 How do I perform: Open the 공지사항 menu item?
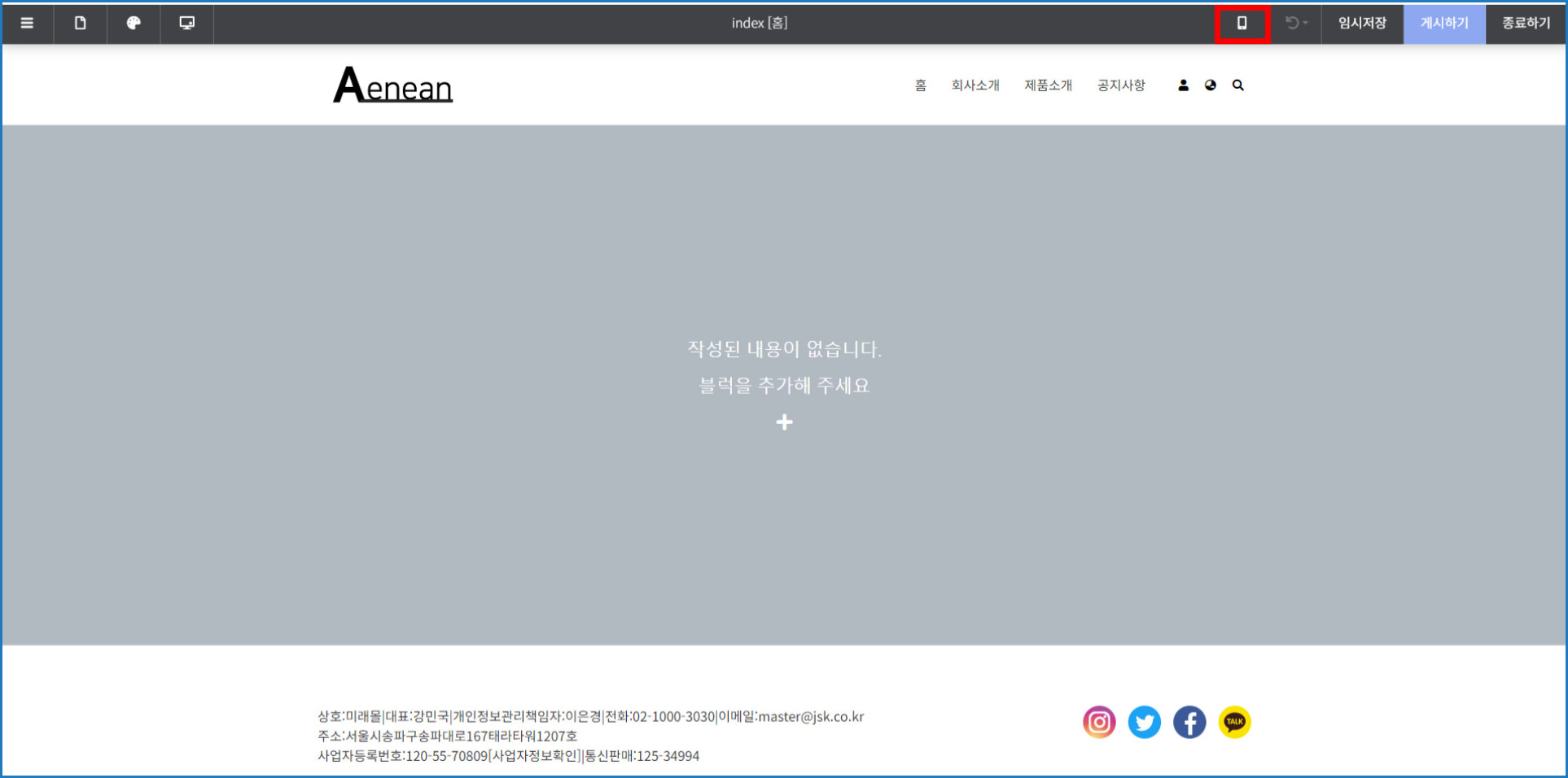pyautogui.click(x=1120, y=85)
